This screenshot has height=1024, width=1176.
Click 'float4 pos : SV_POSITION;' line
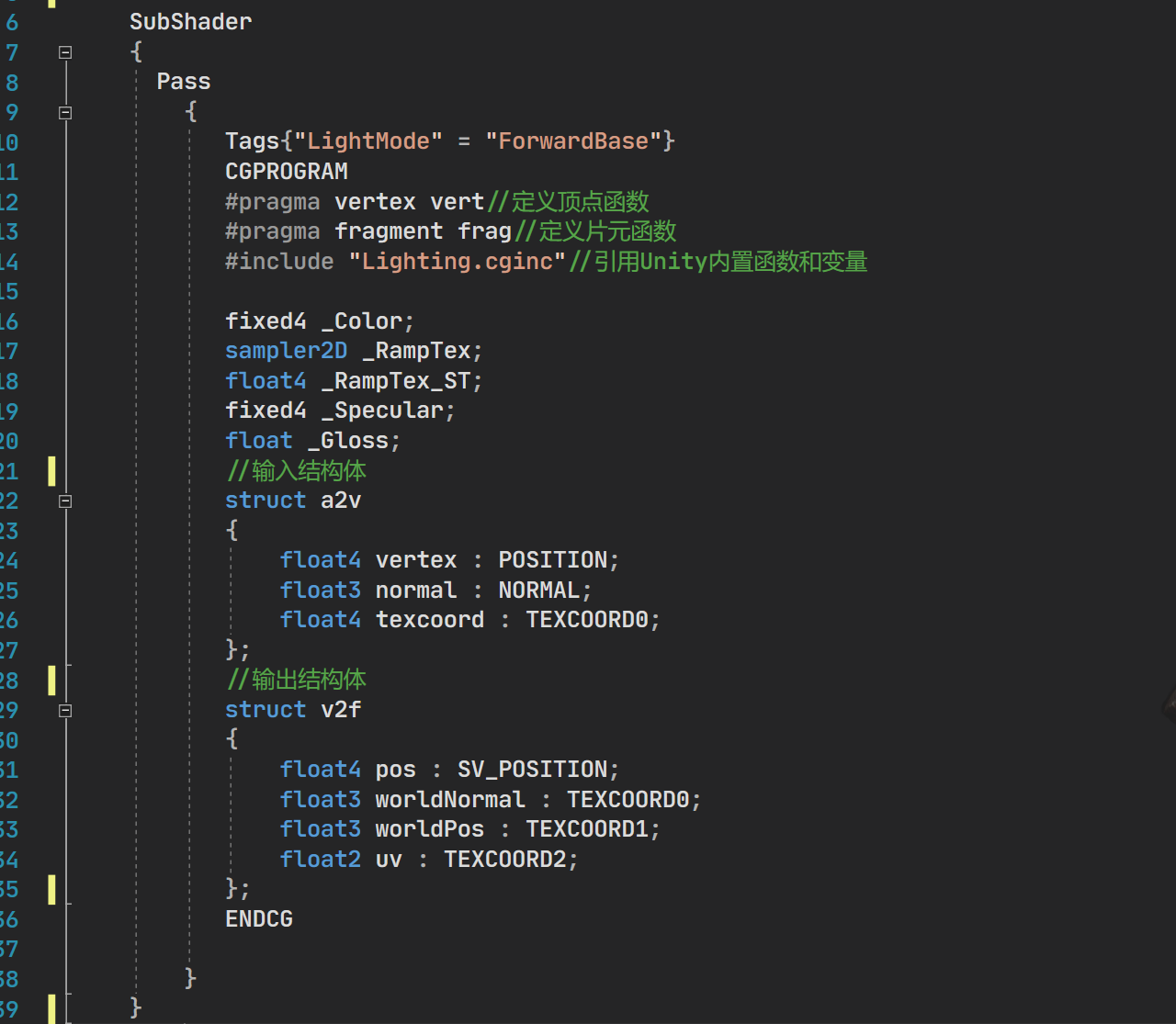pos(450,770)
